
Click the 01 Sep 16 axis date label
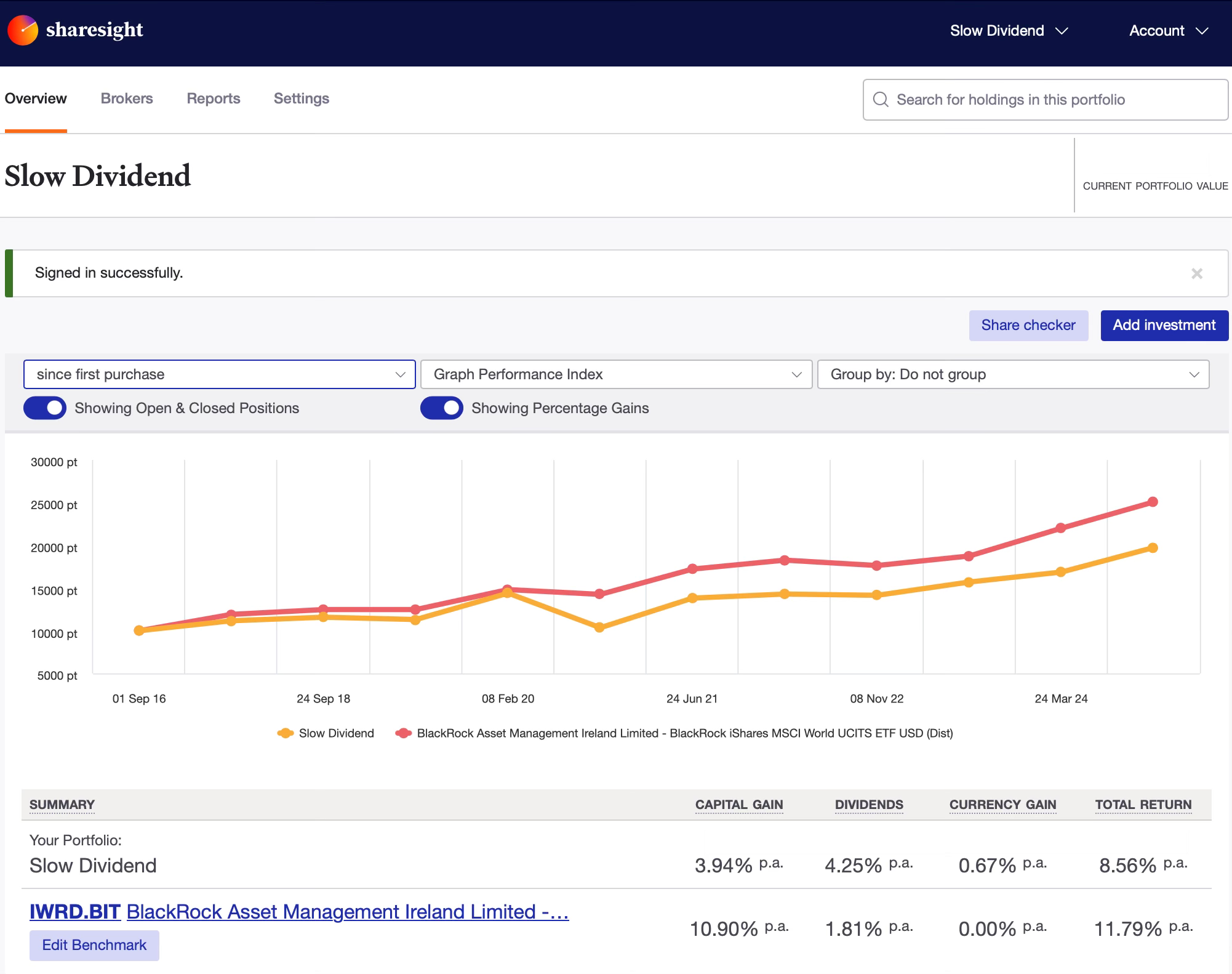(x=139, y=699)
